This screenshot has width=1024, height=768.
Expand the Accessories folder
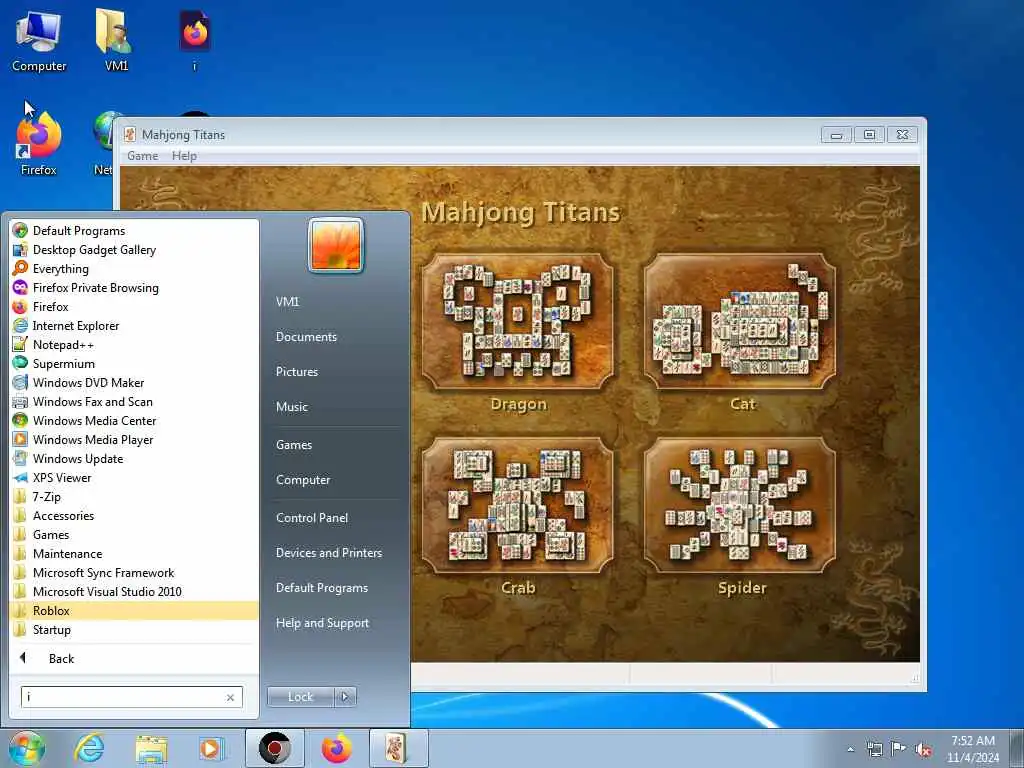(134, 515)
